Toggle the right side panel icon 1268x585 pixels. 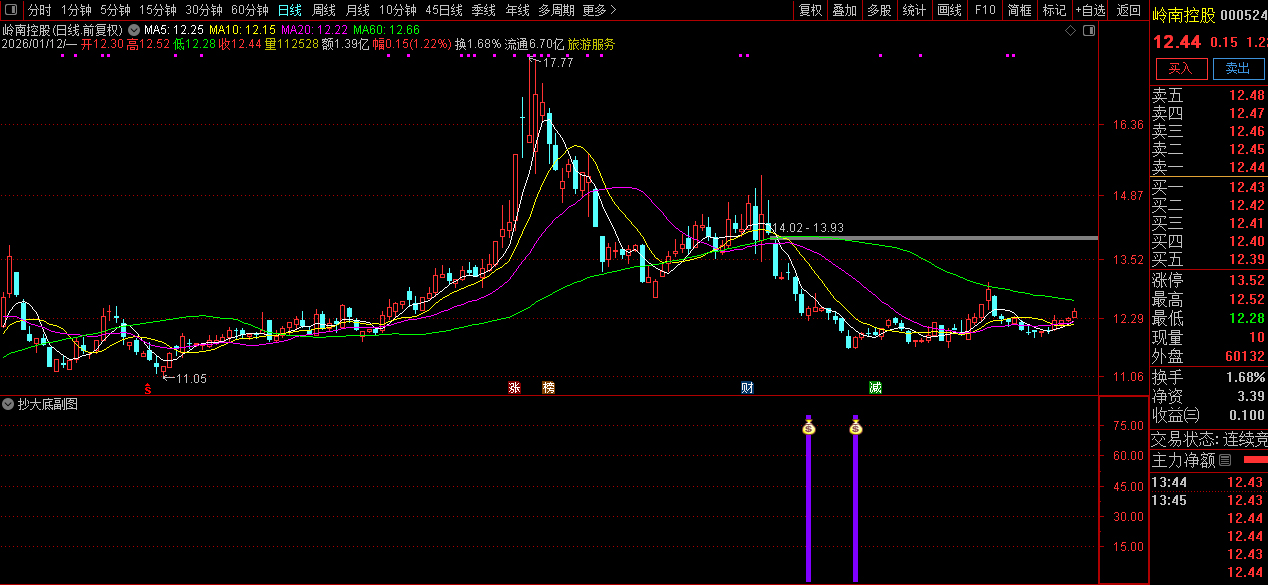click(1089, 32)
